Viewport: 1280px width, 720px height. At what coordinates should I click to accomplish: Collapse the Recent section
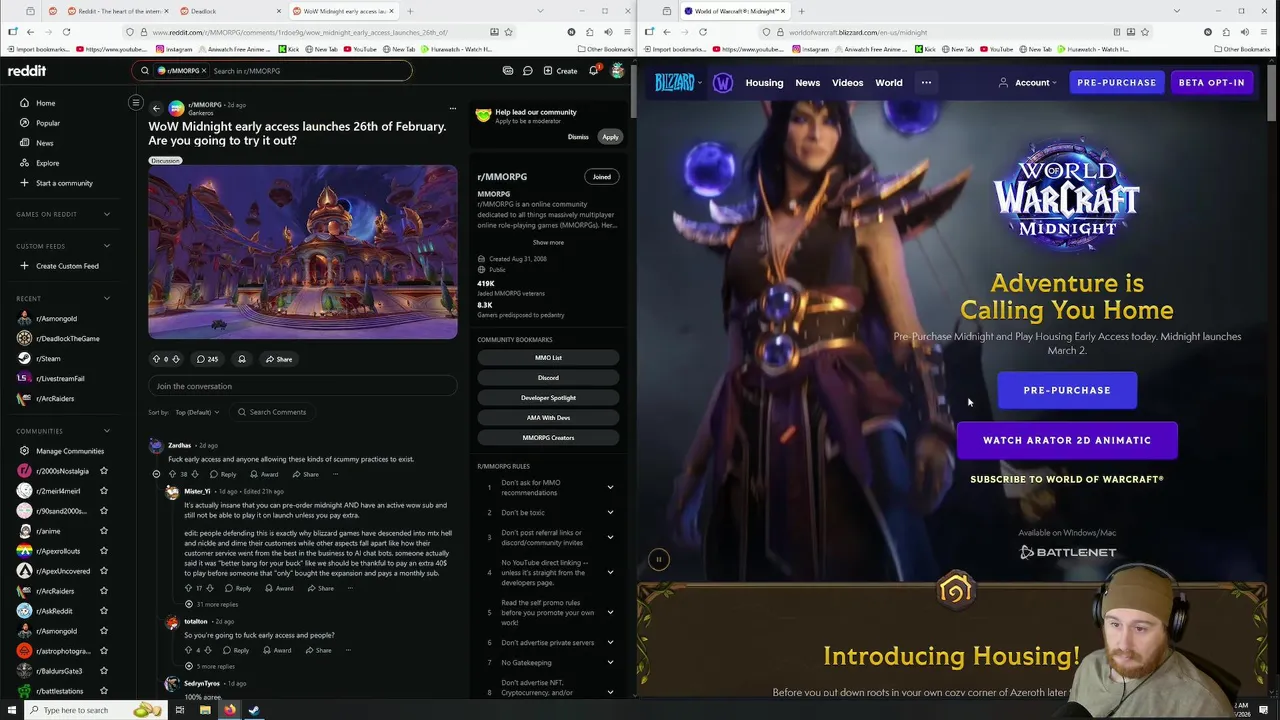point(107,298)
